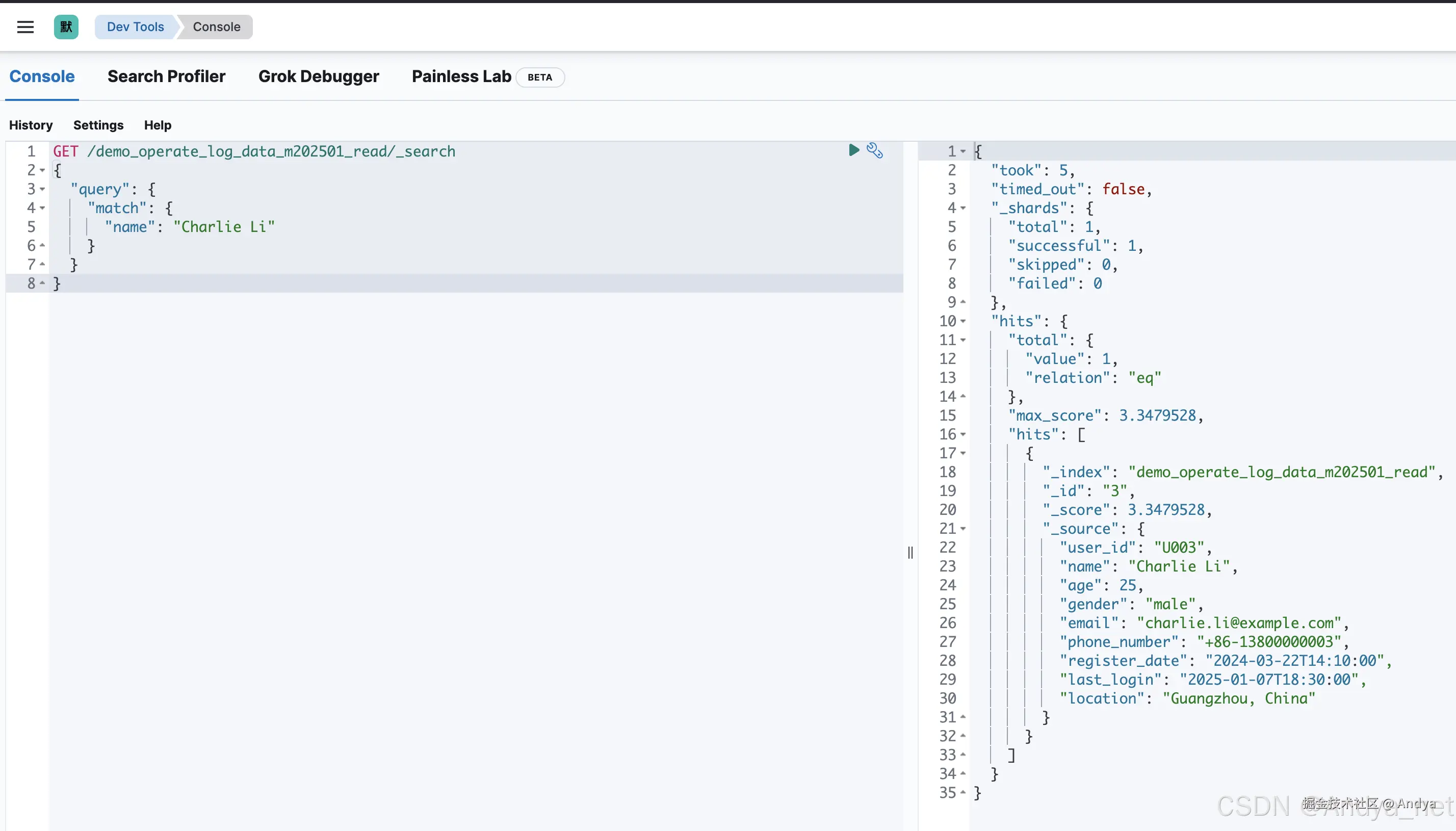Open the wrench request options icon
Viewport: 1456px width, 831px height.
click(875, 150)
